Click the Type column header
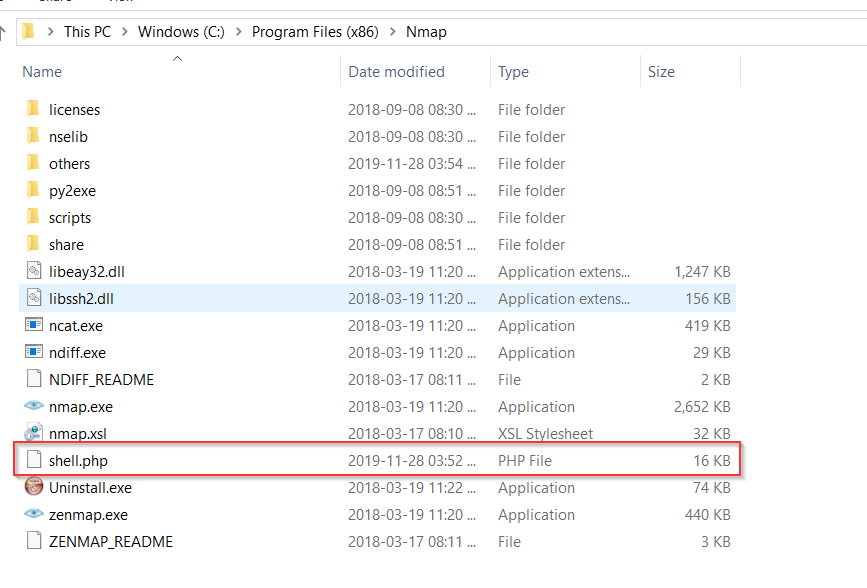 pos(514,72)
